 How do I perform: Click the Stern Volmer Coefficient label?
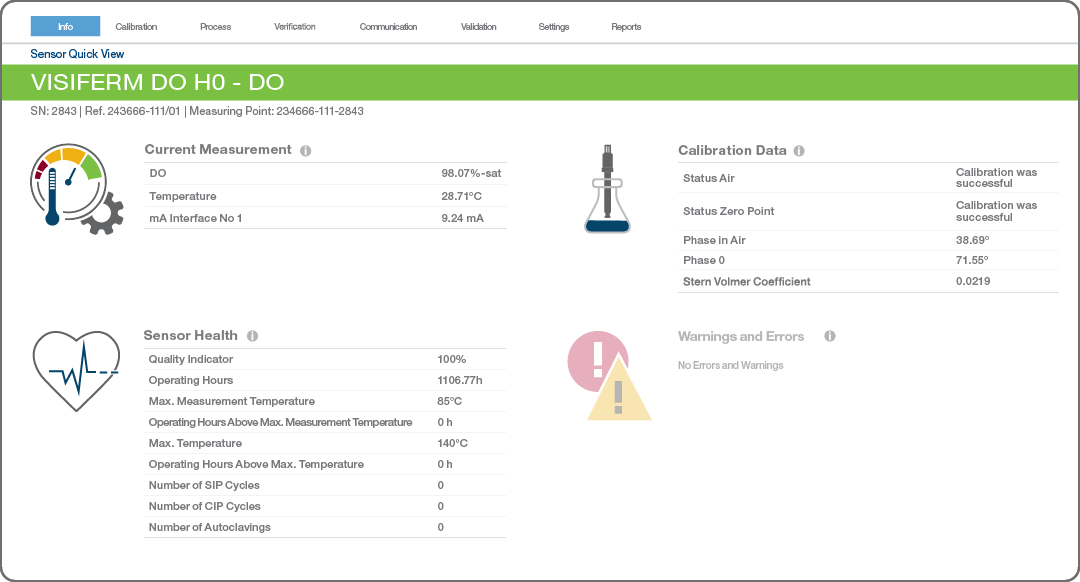747,282
